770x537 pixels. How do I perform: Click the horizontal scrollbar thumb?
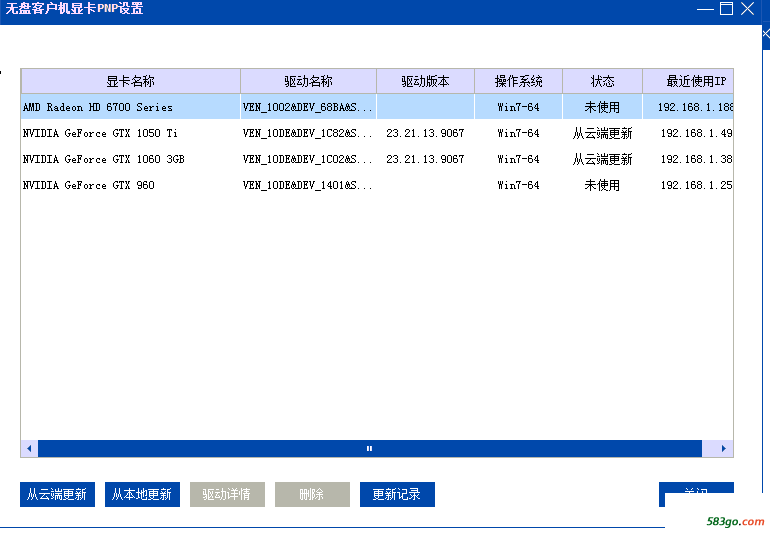pos(369,448)
